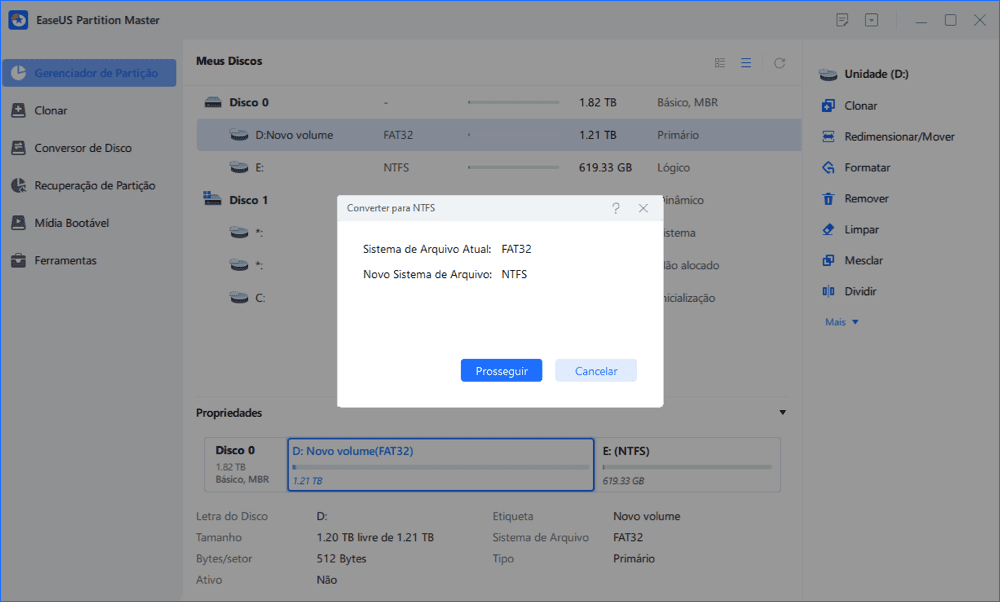Select the Disco 0 row
Image resolution: width=1000 pixels, height=602 pixels.
[499, 102]
